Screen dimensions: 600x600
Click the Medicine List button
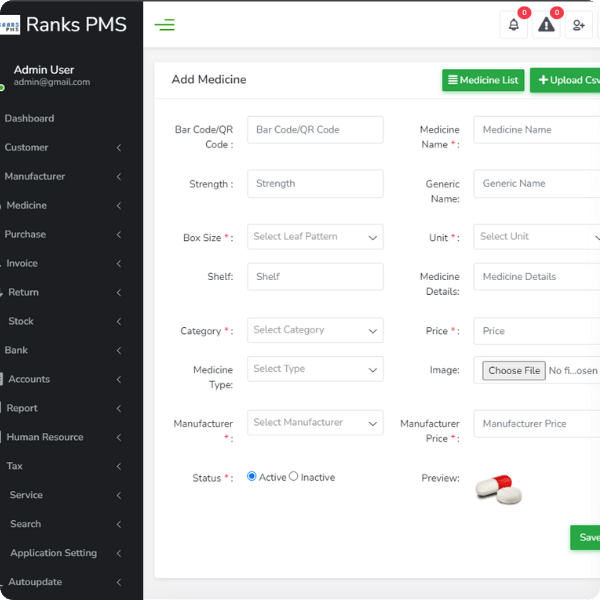[483, 80]
